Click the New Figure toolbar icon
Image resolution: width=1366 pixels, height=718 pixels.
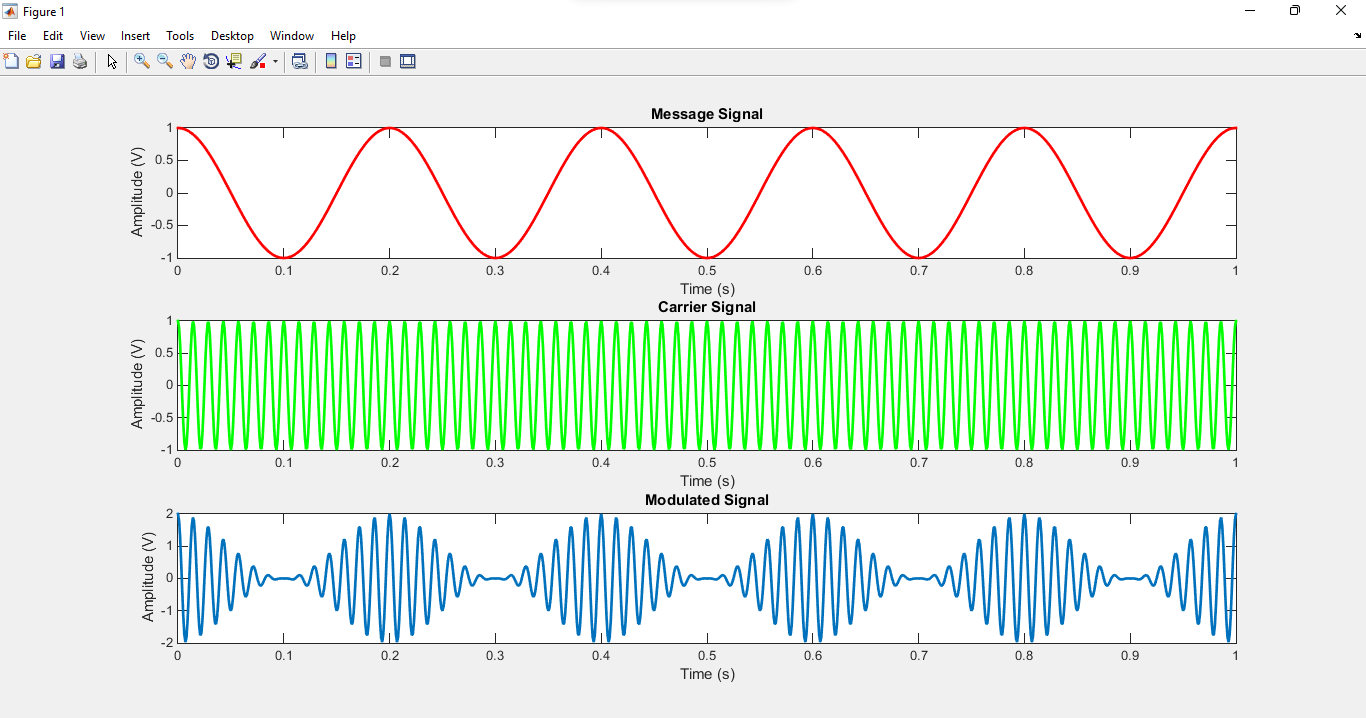(x=12, y=62)
